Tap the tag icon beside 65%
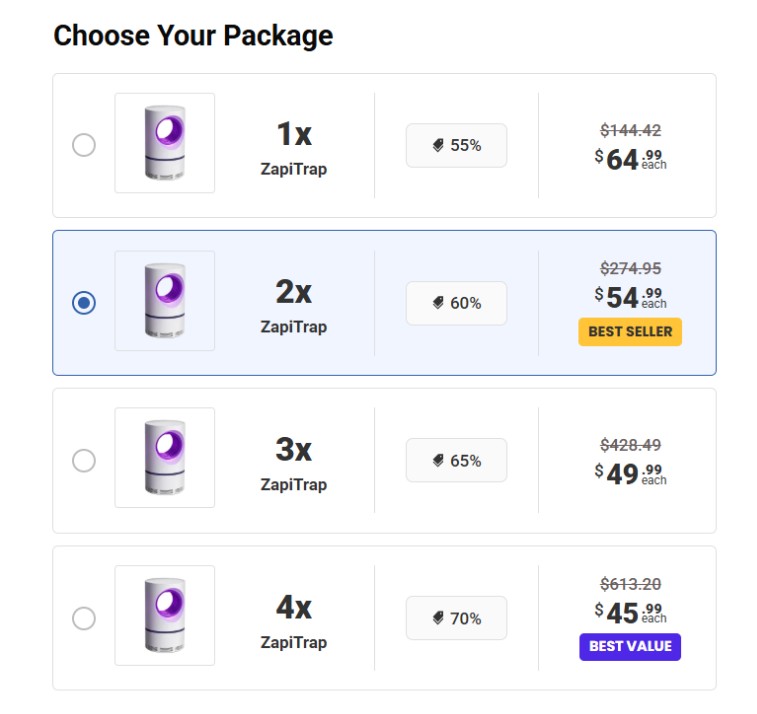Image resolution: width=757 pixels, height=714 pixels. [438, 461]
